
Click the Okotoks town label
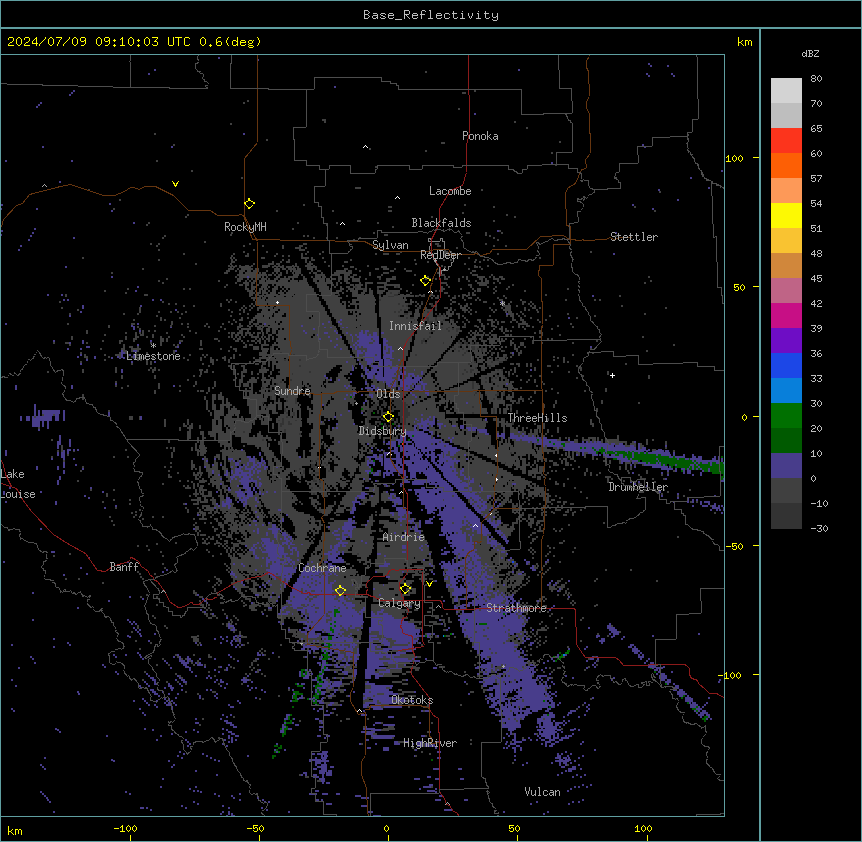click(412, 700)
